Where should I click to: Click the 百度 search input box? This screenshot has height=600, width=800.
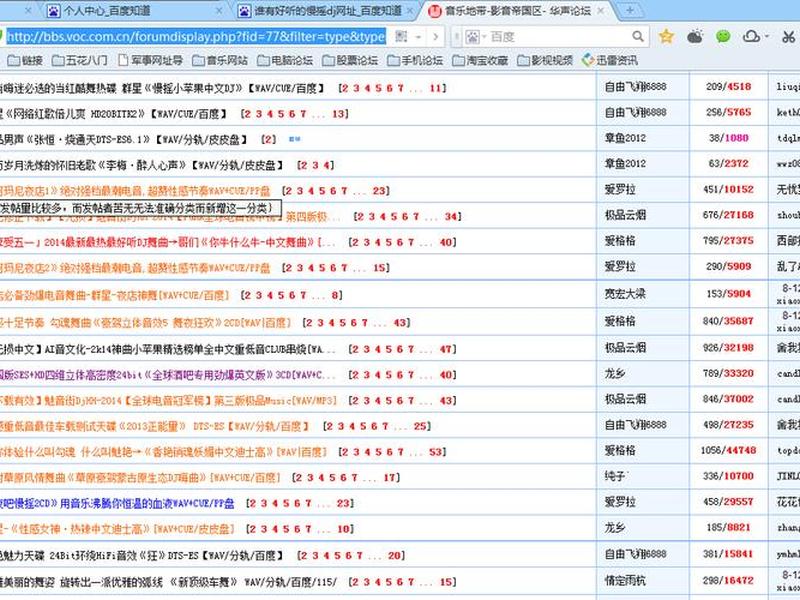coord(559,37)
